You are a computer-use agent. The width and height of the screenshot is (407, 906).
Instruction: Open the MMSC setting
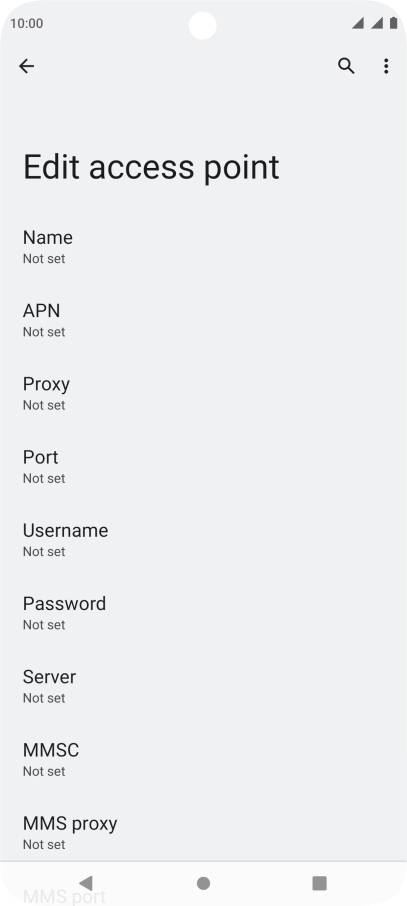(204, 760)
